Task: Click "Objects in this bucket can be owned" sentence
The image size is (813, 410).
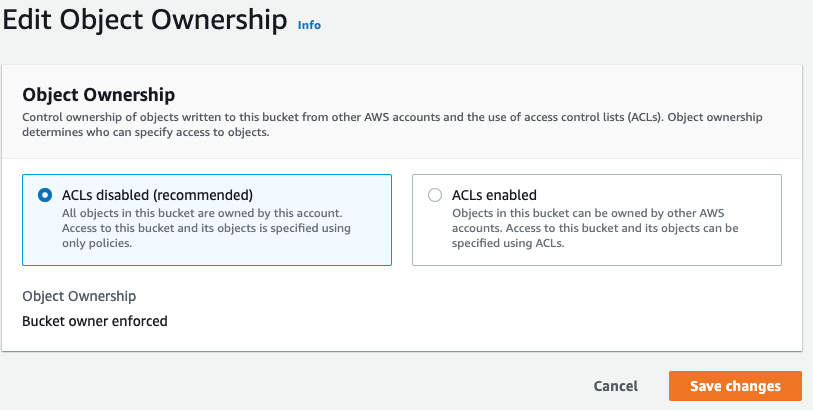Action: click(x=588, y=213)
